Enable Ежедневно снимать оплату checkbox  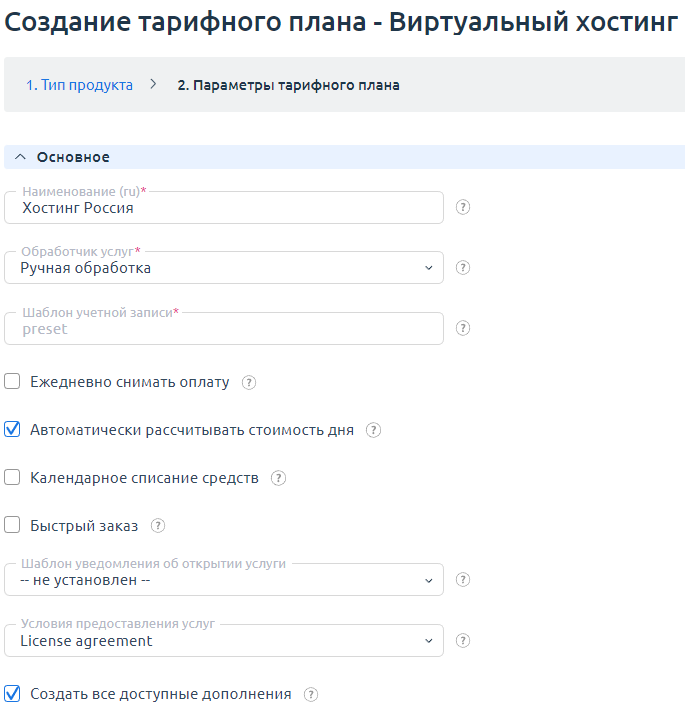click(x=12, y=382)
